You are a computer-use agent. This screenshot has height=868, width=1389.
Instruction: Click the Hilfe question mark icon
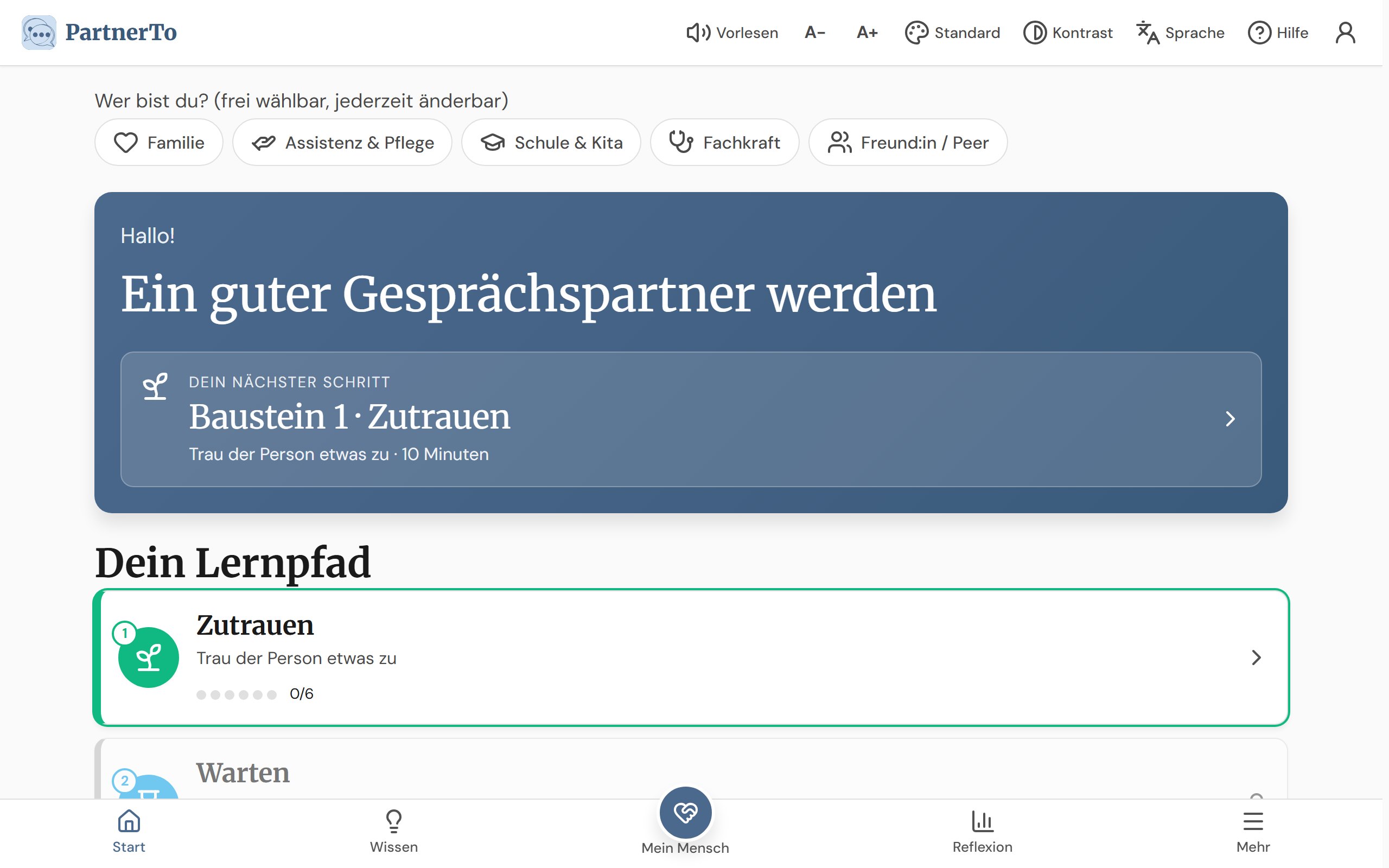click(x=1259, y=33)
